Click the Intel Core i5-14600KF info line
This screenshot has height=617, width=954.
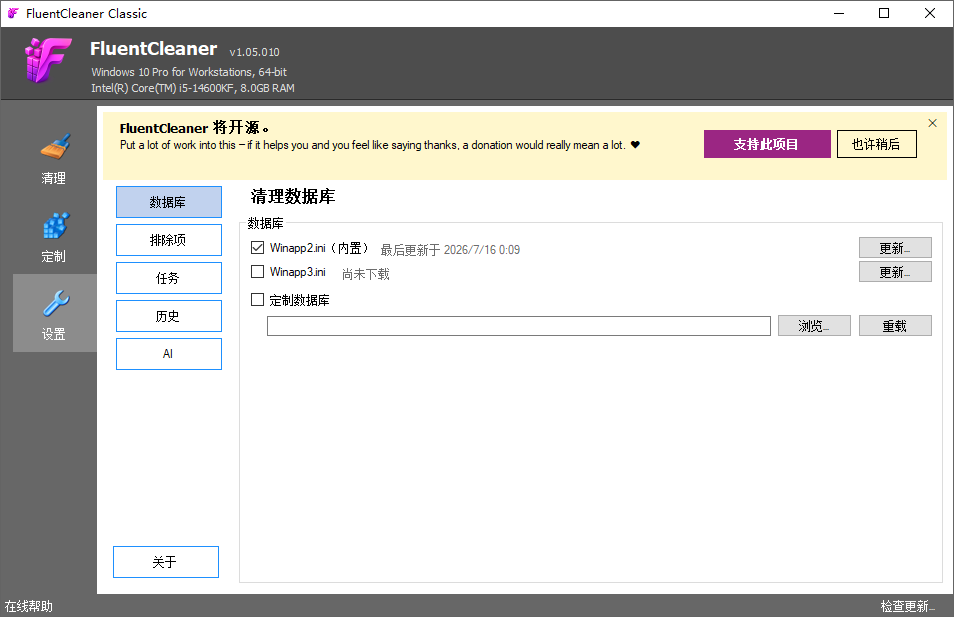tap(193, 88)
